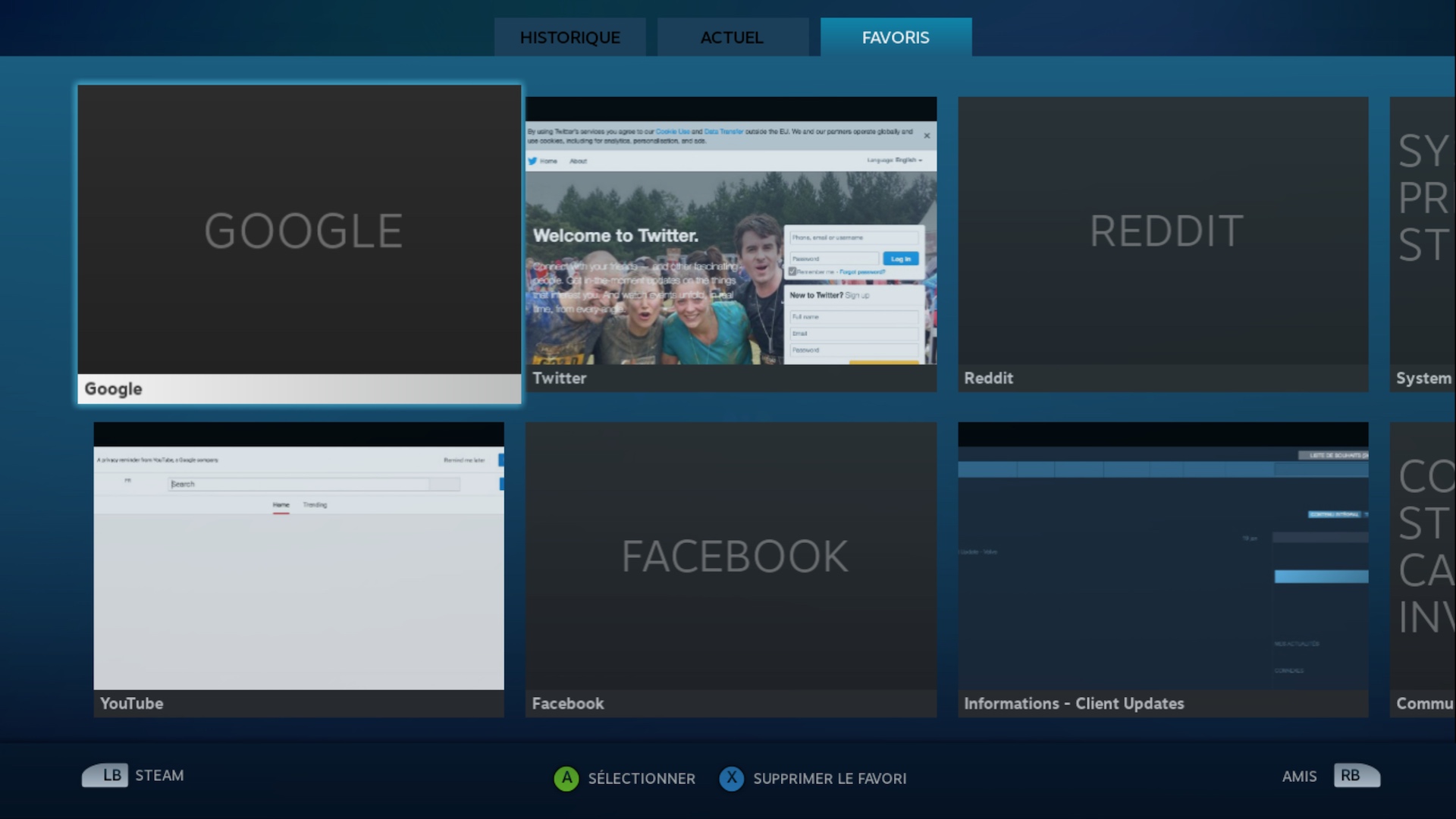
Task: Click the AMIS label
Action: (x=1299, y=776)
